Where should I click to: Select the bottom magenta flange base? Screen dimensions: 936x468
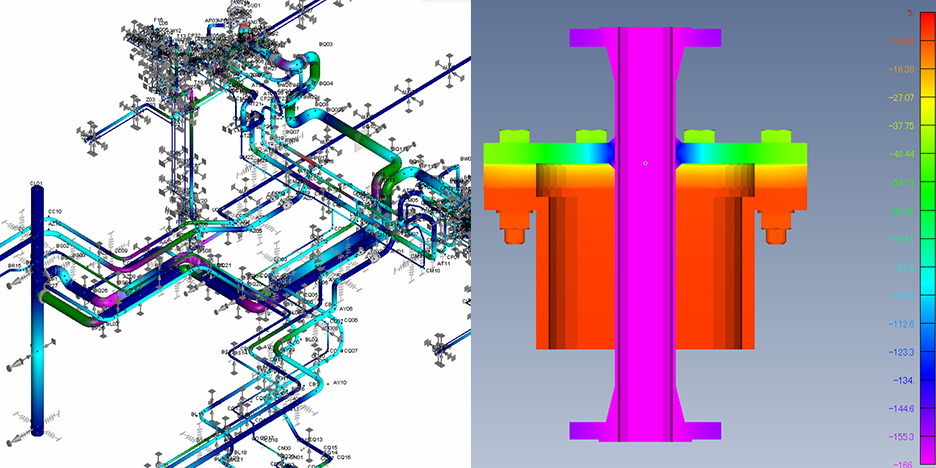[x=645, y=430]
